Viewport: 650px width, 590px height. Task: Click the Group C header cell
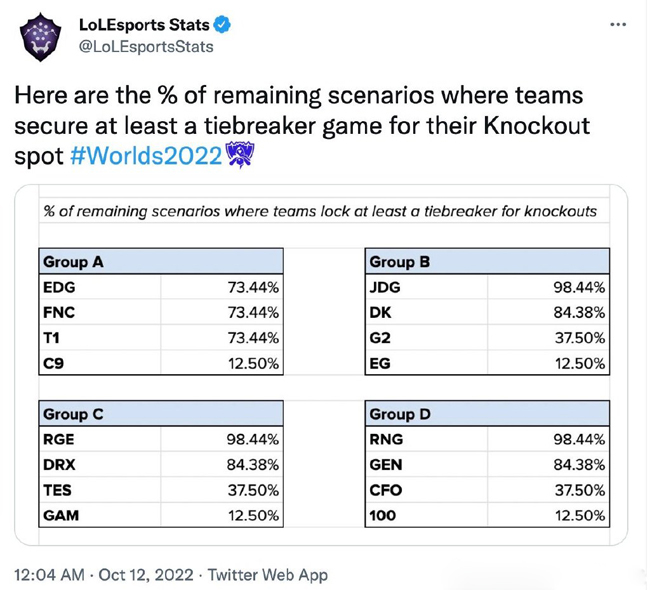(x=160, y=413)
